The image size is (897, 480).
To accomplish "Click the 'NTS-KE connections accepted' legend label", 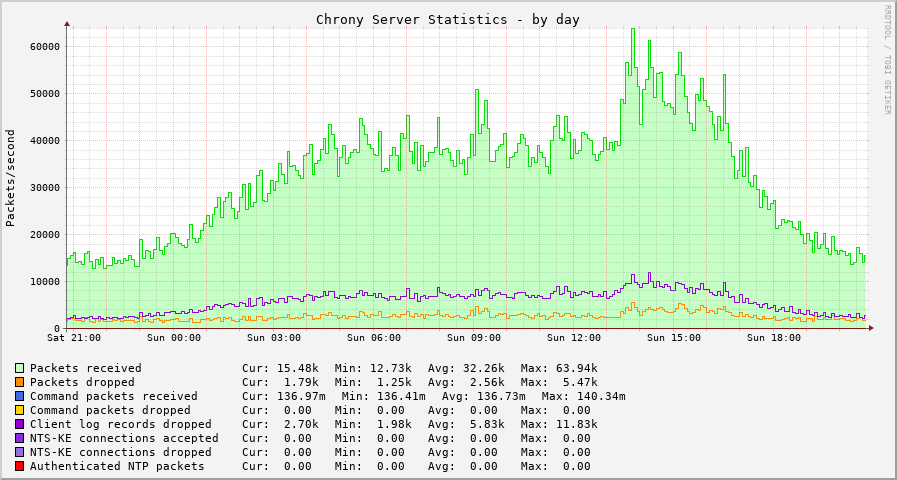I will [124, 438].
